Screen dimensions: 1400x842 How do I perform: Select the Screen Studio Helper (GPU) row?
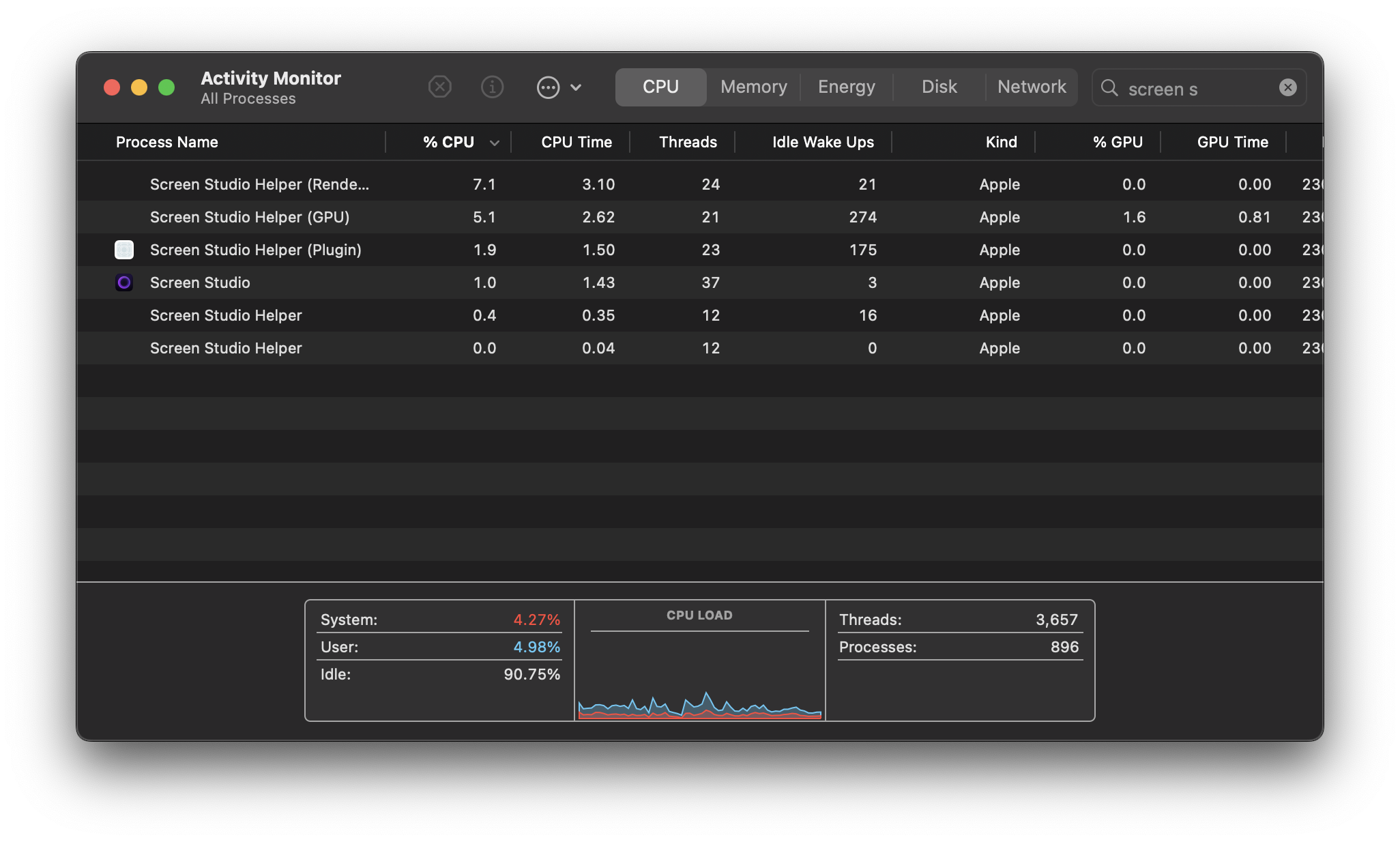point(250,217)
